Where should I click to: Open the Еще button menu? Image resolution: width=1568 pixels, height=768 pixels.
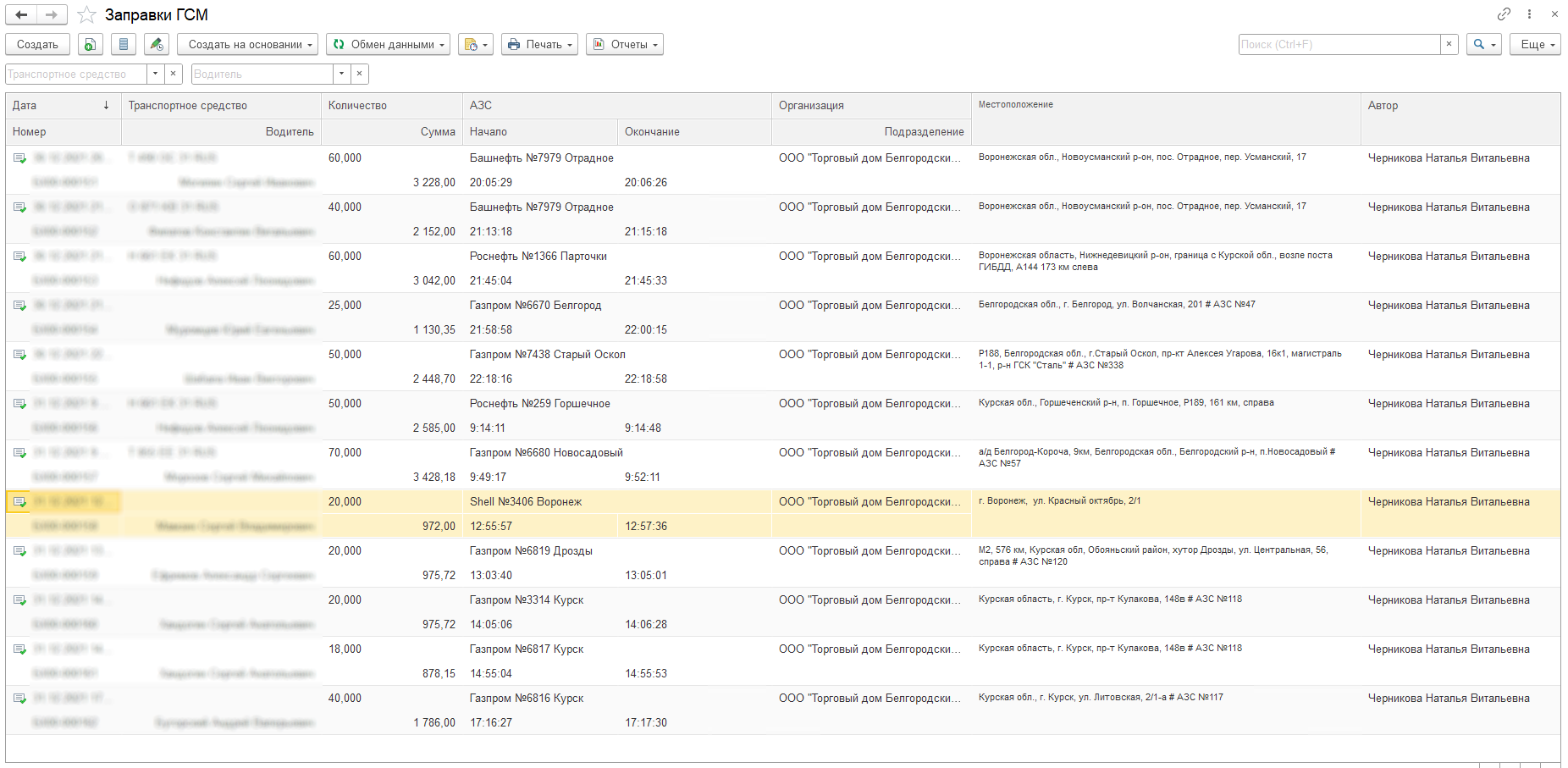(x=1535, y=44)
